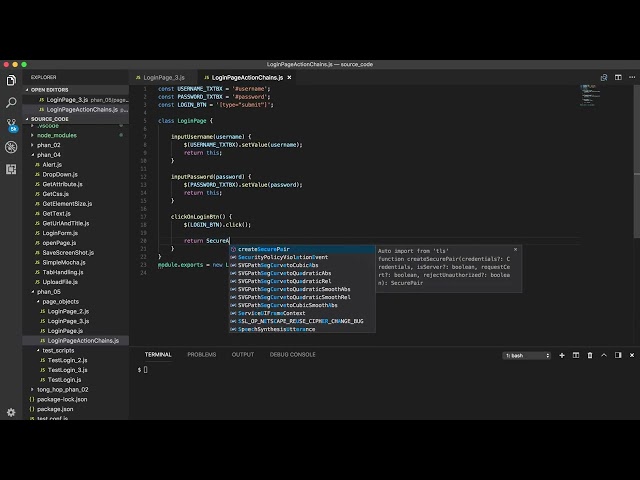The height and width of the screenshot is (480, 640).
Task: Expand the tong_hop_phan_02 folder
Action: (62, 389)
